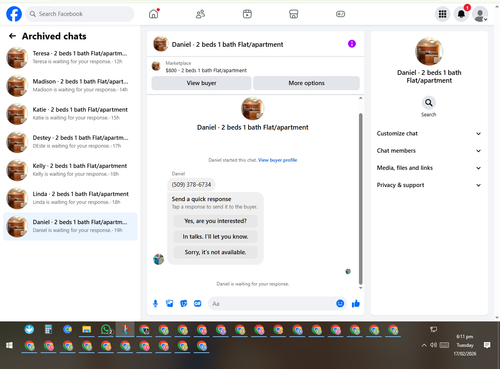Send a thumbs-up like
500x369 pixels.
[x=356, y=303]
